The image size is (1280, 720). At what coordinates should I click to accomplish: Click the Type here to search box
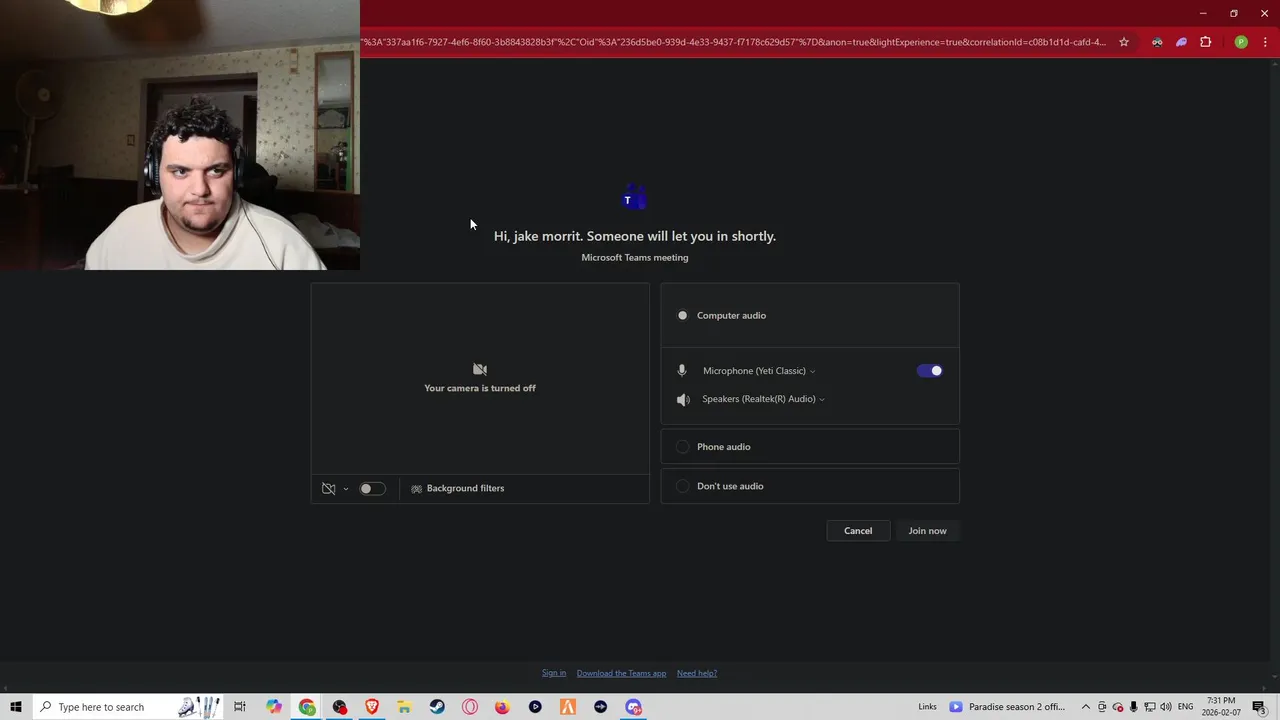pyautogui.click(x=128, y=707)
